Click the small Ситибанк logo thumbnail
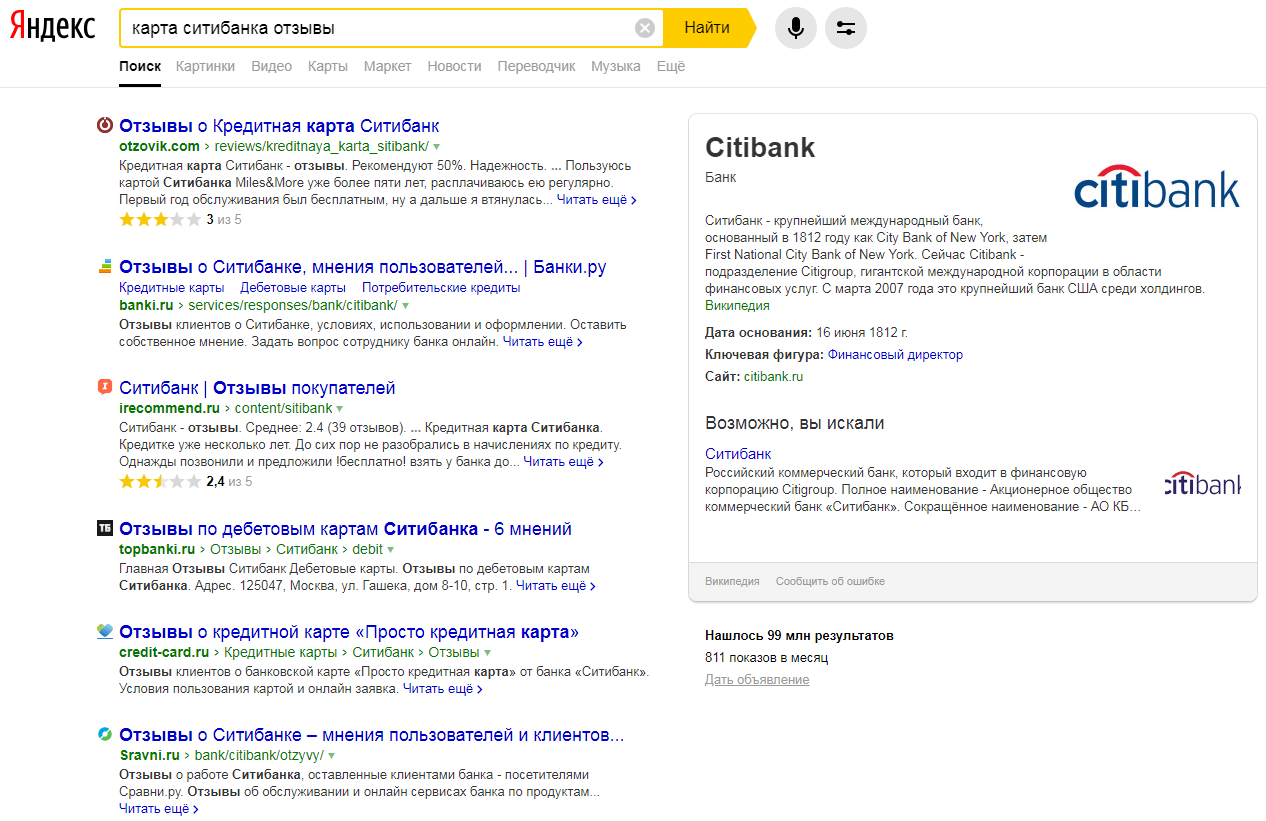 [1203, 485]
